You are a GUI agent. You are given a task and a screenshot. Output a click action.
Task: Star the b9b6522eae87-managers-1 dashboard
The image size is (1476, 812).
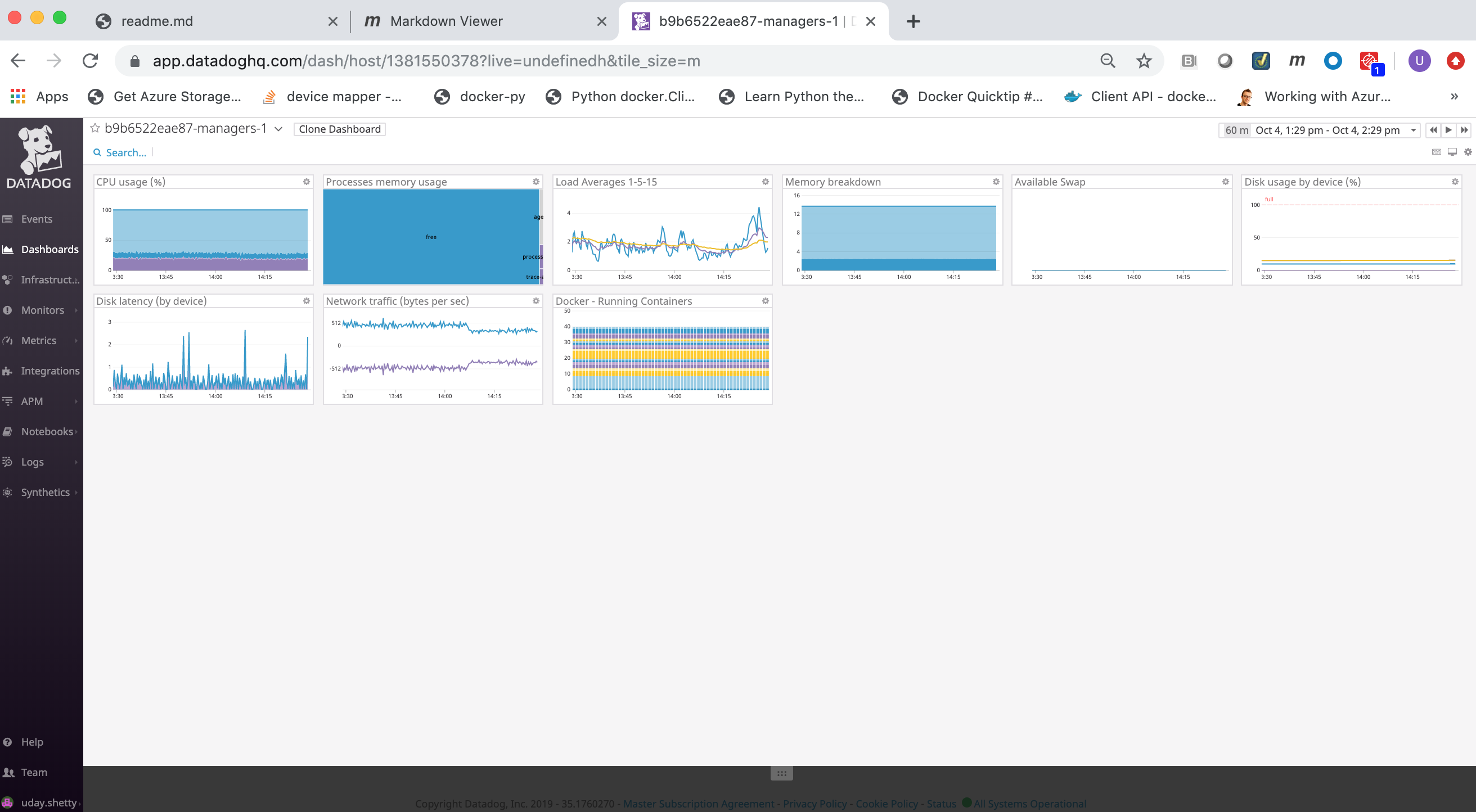point(95,128)
